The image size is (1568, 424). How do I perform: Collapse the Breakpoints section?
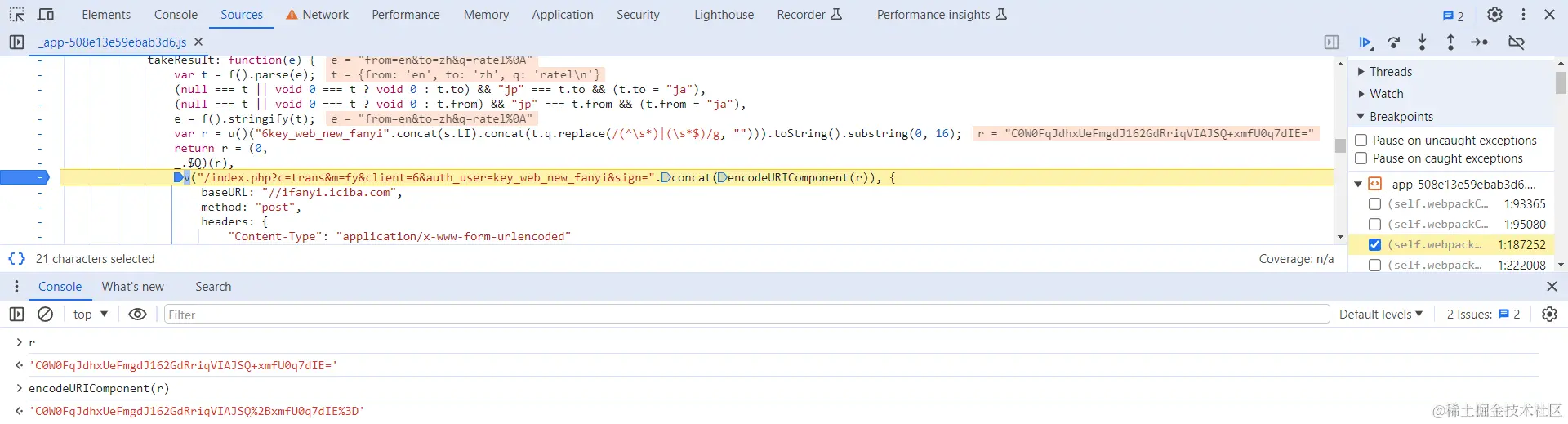(1361, 117)
